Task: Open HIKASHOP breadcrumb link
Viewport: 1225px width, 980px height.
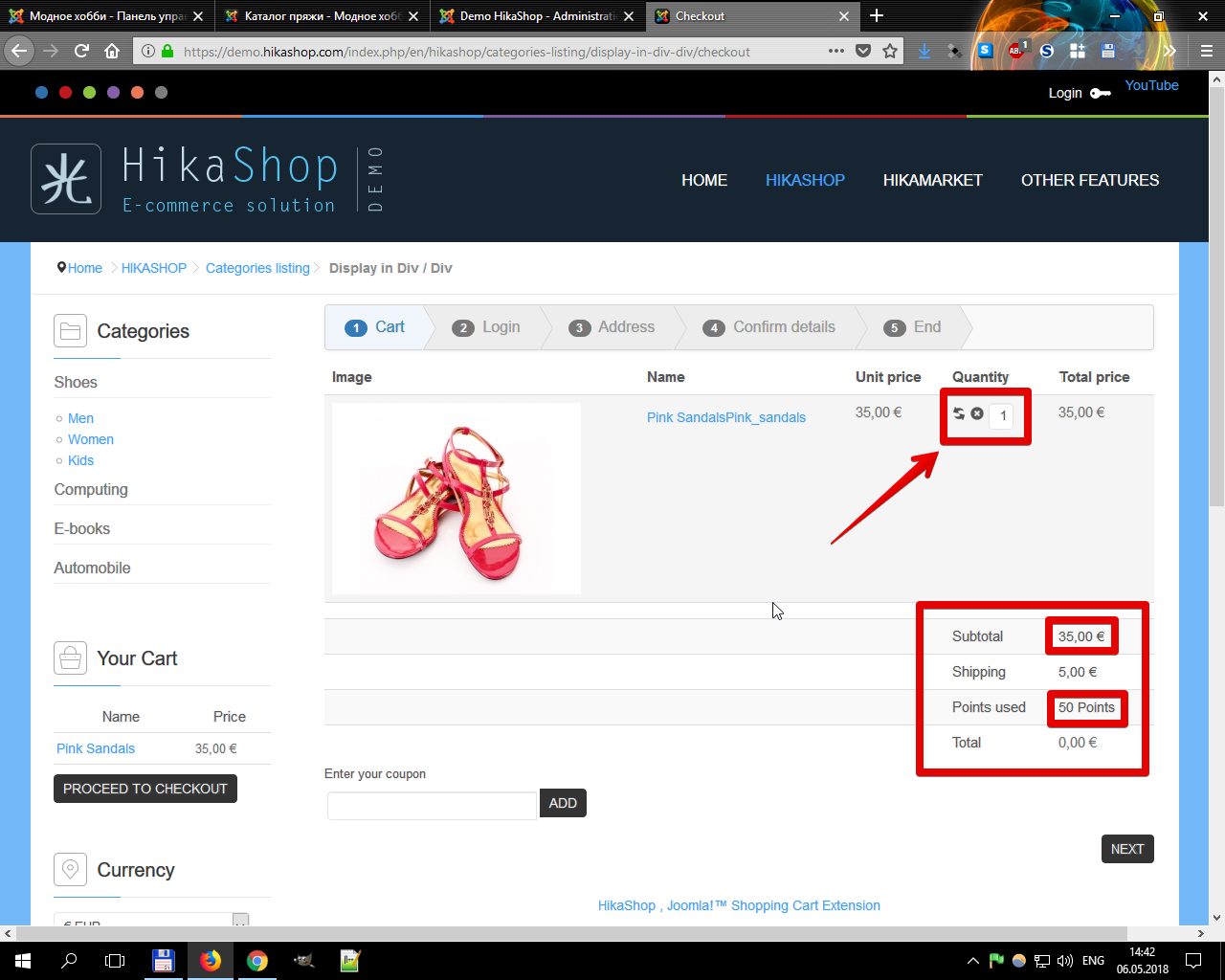Action: point(154,268)
